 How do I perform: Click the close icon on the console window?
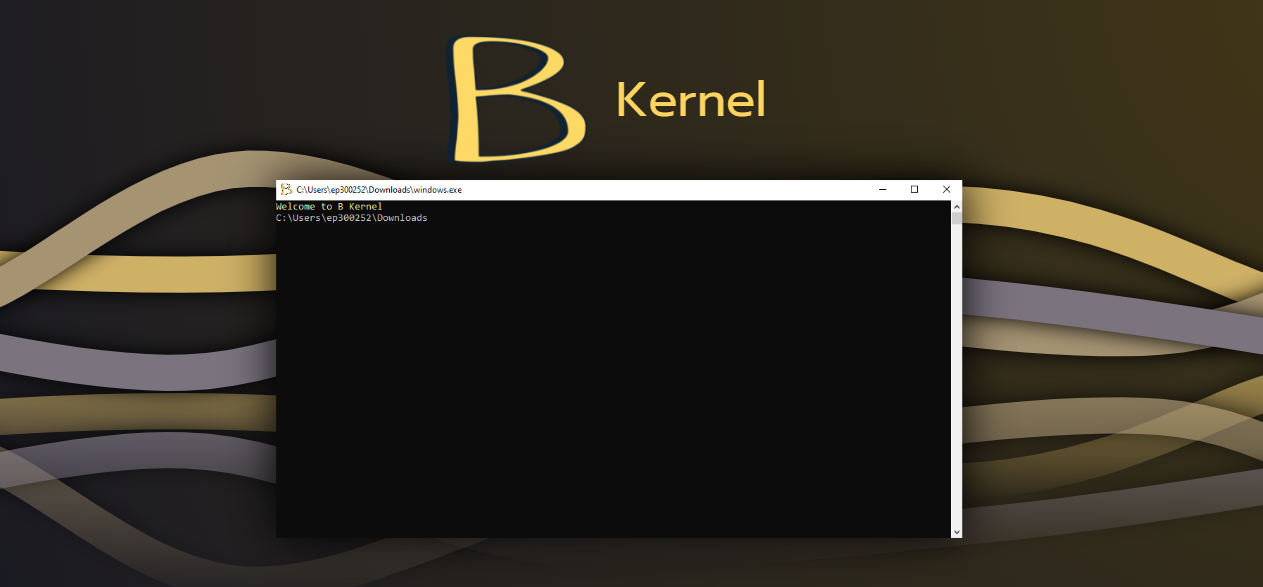(945, 189)
